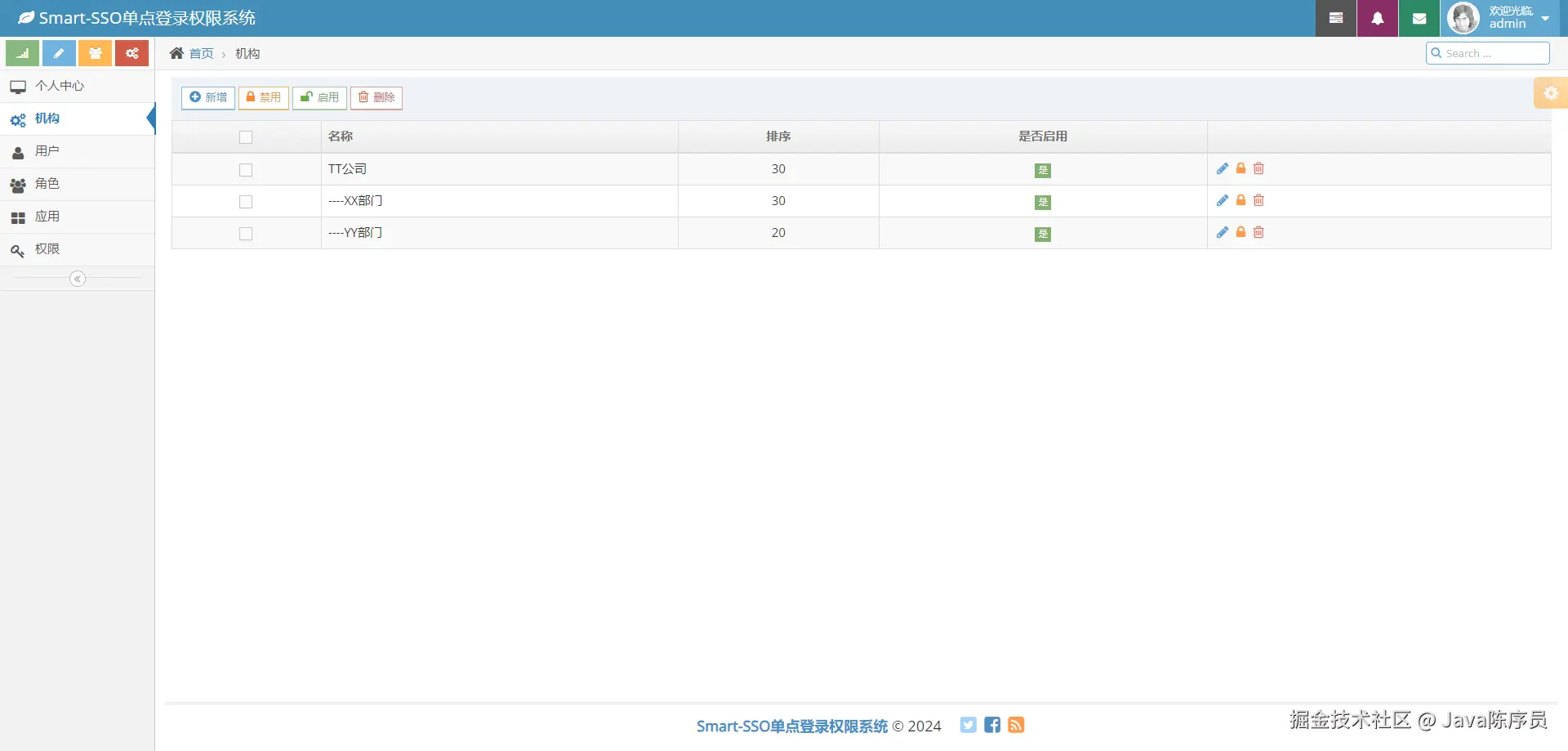Image resolution: width=1568 pixels, height=751 pixels.
Task: Toggle the select-all header checkbox
Action: (246, 137)
